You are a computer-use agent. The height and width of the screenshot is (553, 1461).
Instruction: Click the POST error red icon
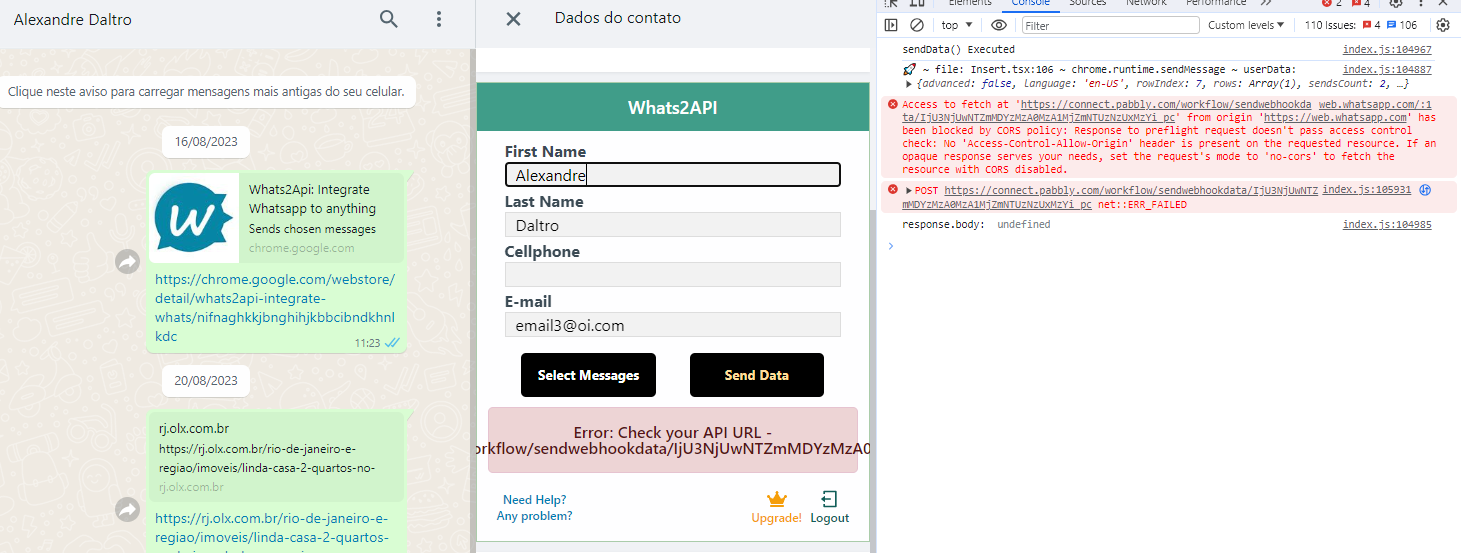pyautogui.click(x=892, y=190)
